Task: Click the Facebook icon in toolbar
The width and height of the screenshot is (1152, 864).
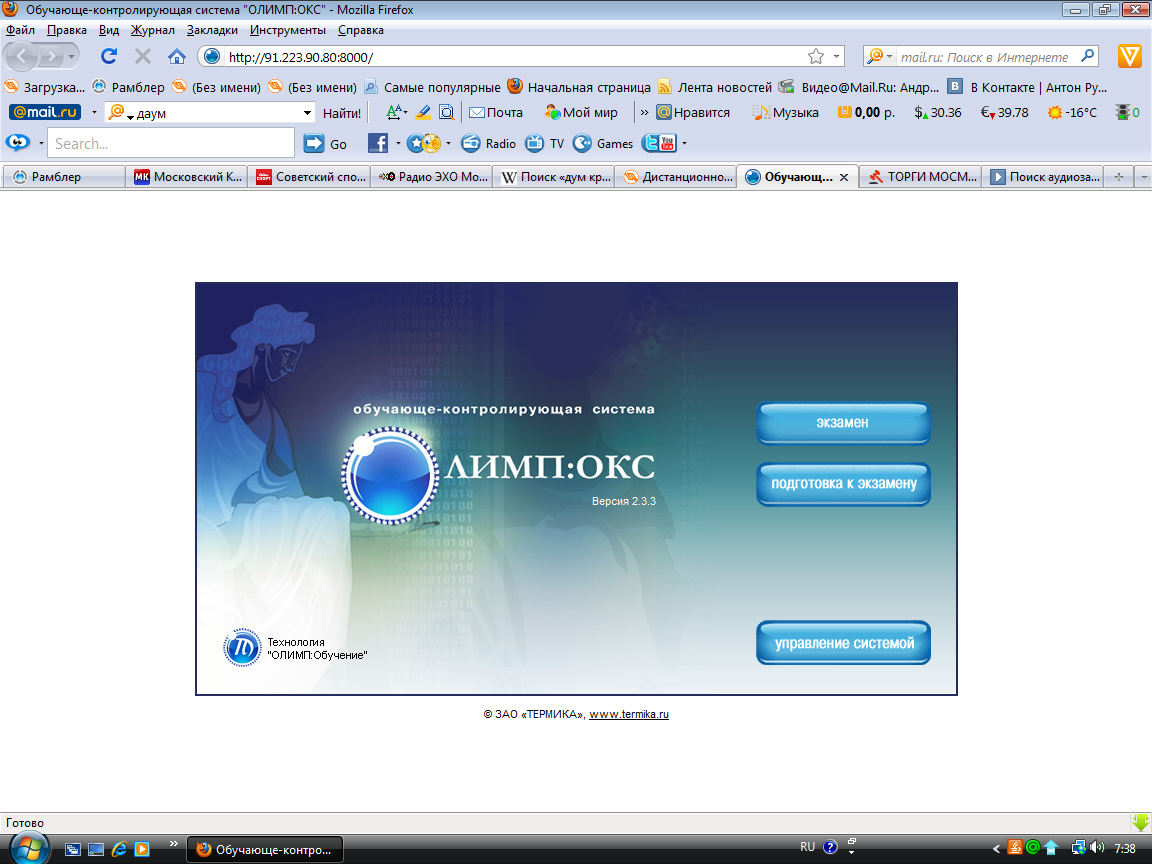Action: coord(378,143)
